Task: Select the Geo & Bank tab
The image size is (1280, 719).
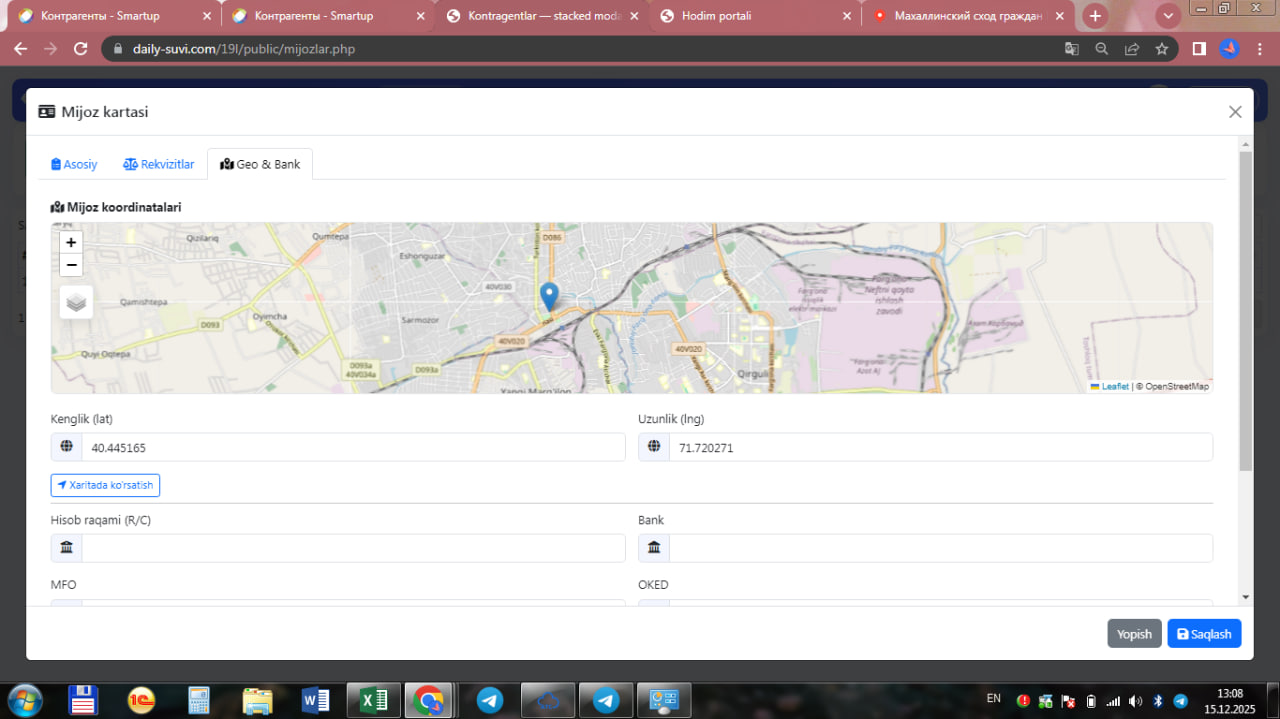Action: (x=260, y=164)
